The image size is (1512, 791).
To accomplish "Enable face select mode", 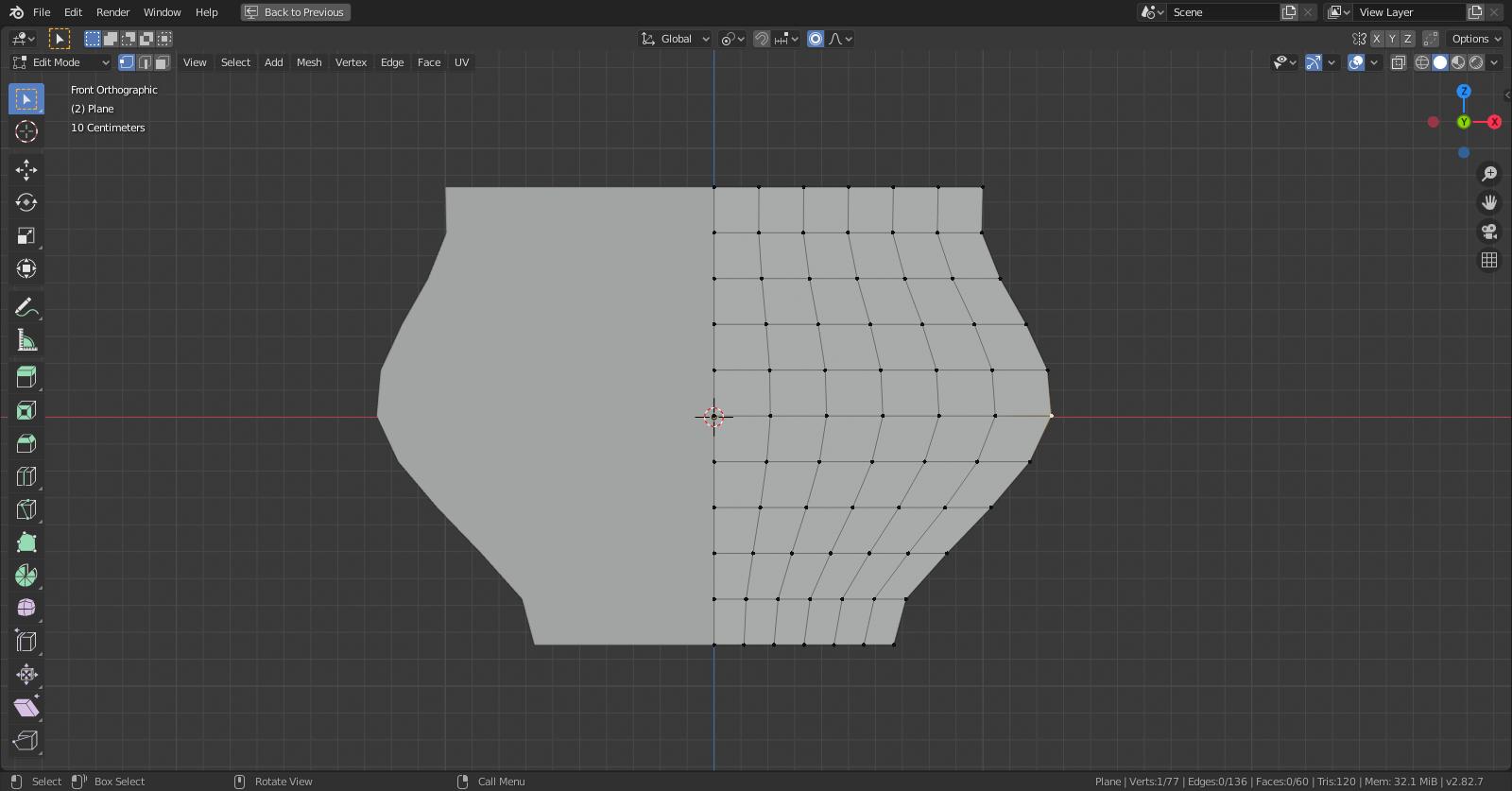I will [163, 62].
